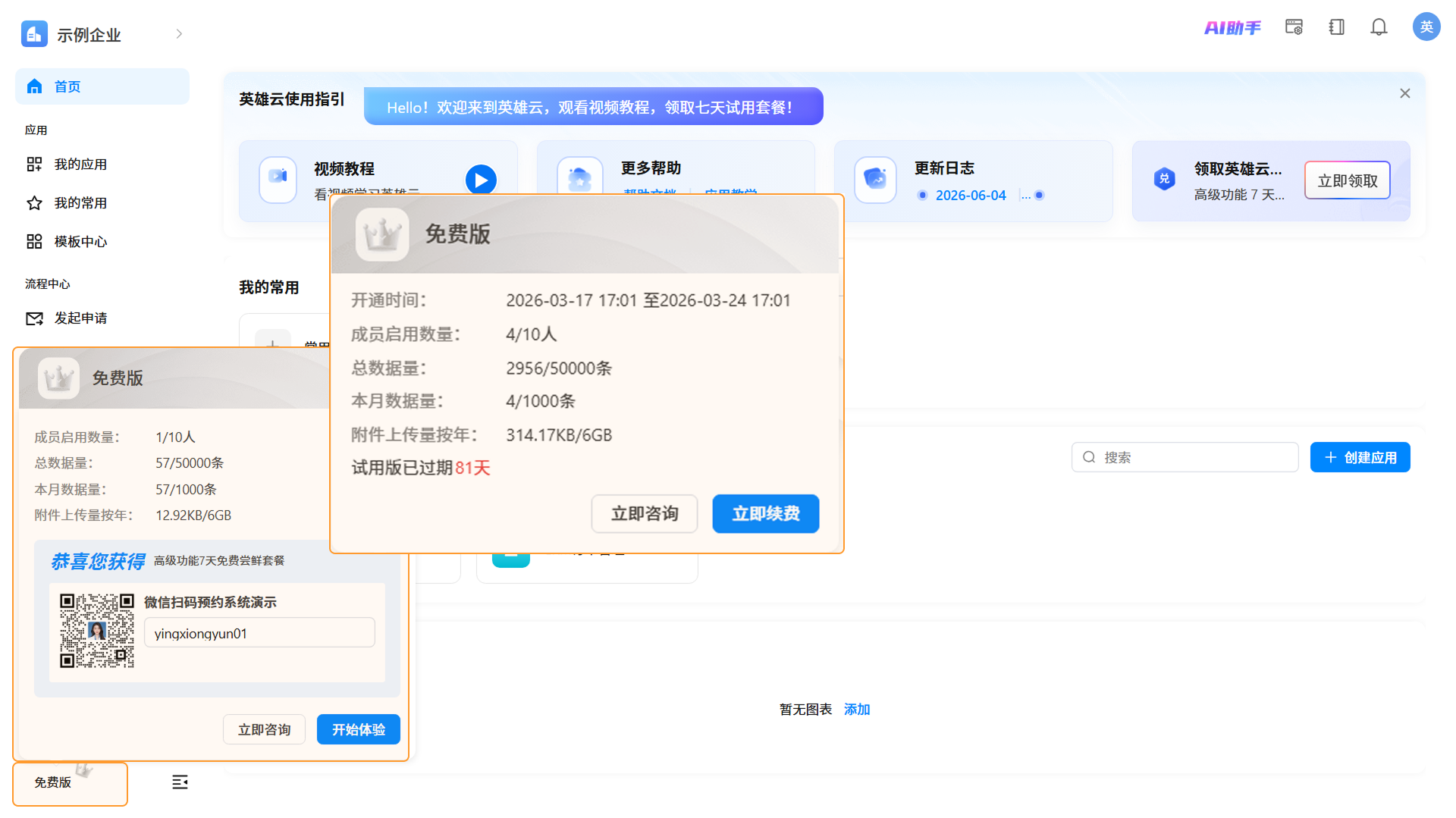
Task: Click the calendar settings icon in top bar
Action: coord(1294,27)
